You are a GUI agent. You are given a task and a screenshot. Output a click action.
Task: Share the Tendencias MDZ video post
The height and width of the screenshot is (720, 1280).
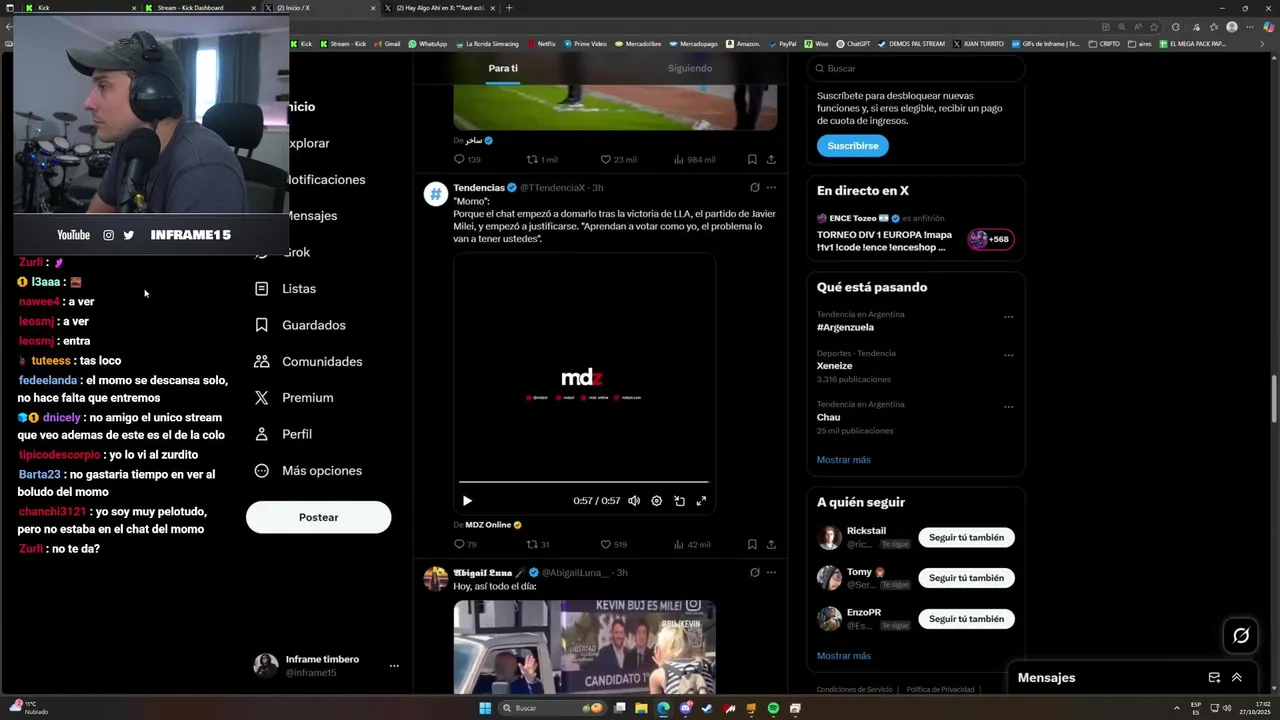[771, 545]
